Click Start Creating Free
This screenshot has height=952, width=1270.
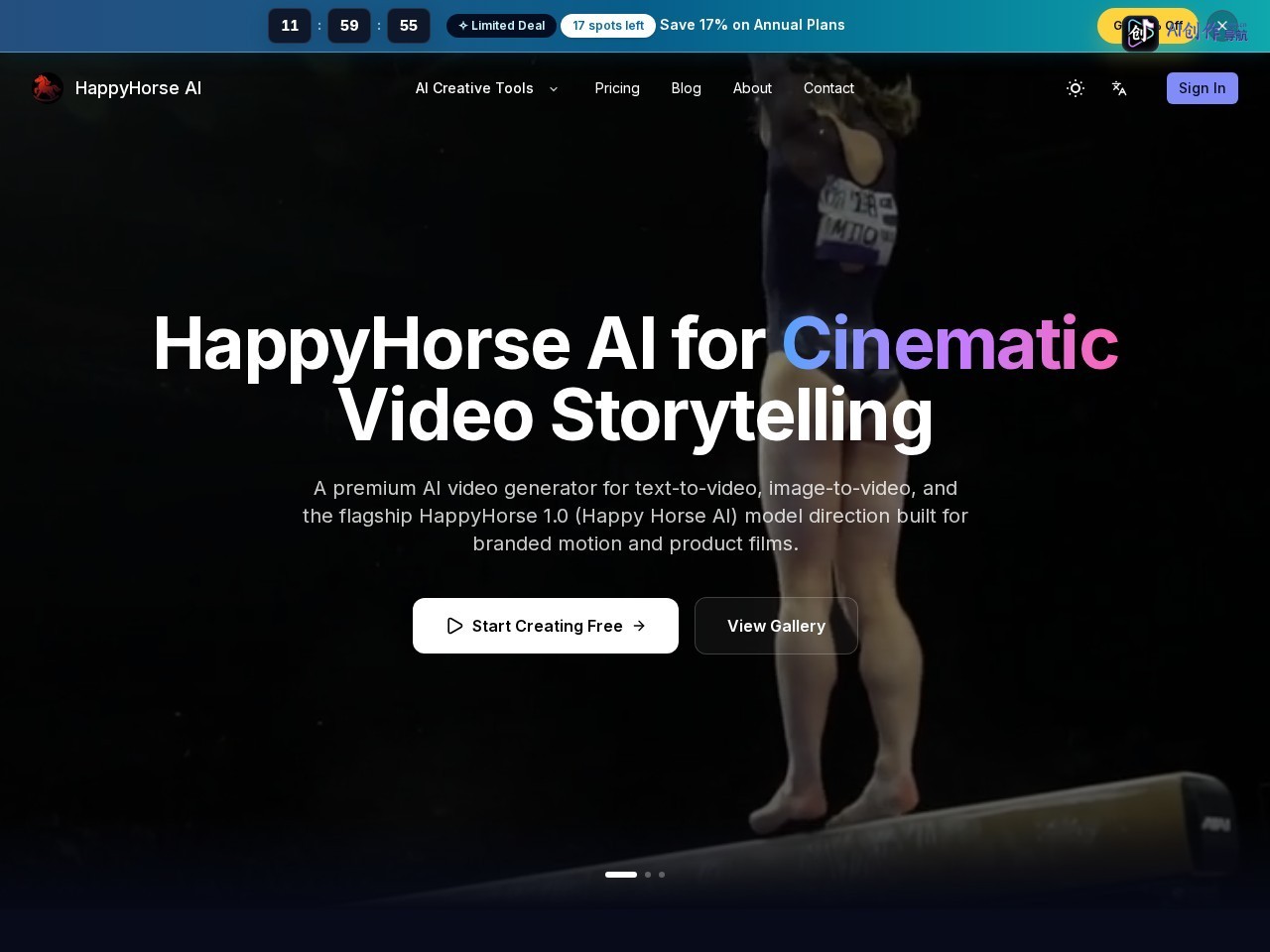[x=546, y=626]
